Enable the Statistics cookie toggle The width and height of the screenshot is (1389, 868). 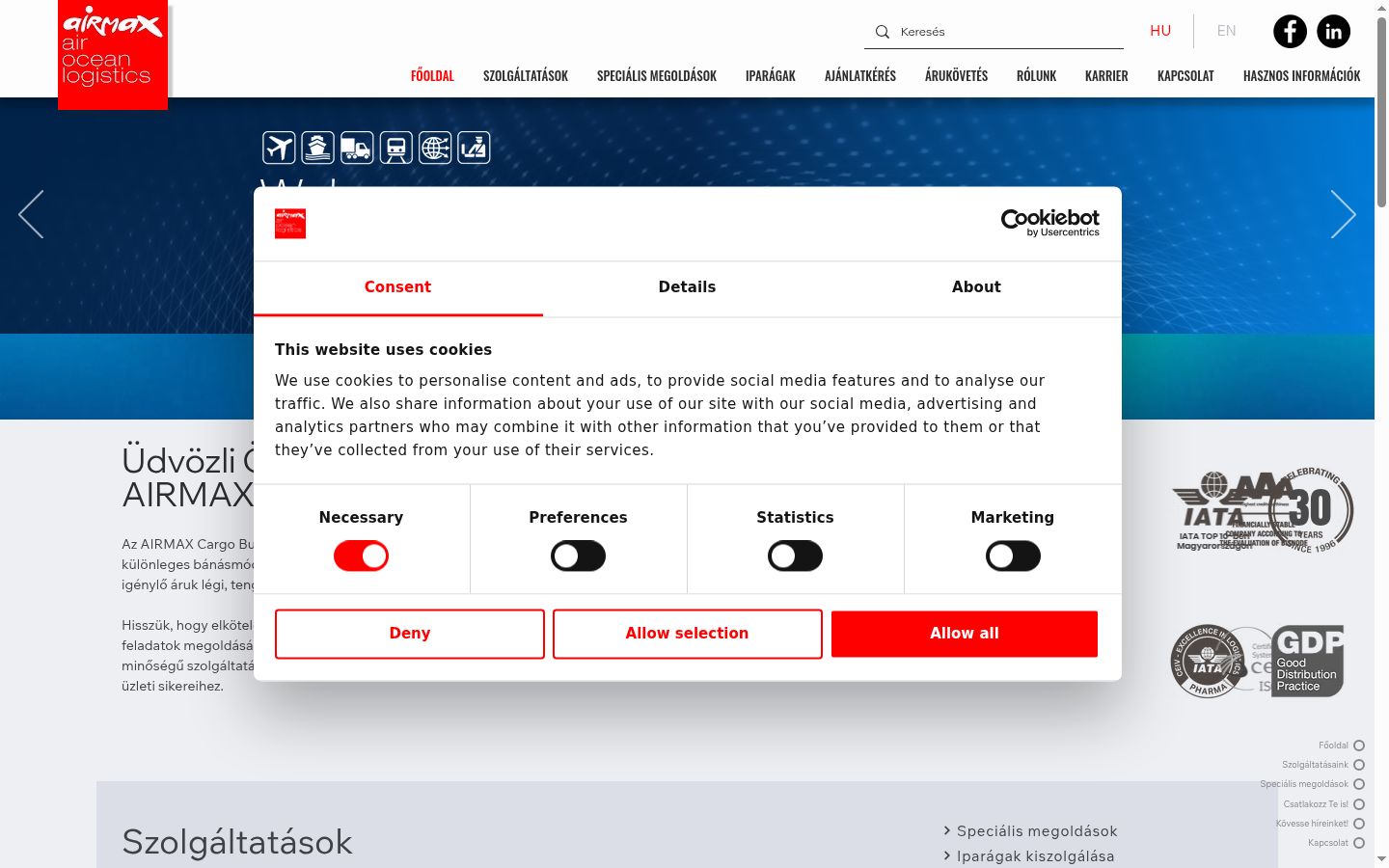click(795, 556)
